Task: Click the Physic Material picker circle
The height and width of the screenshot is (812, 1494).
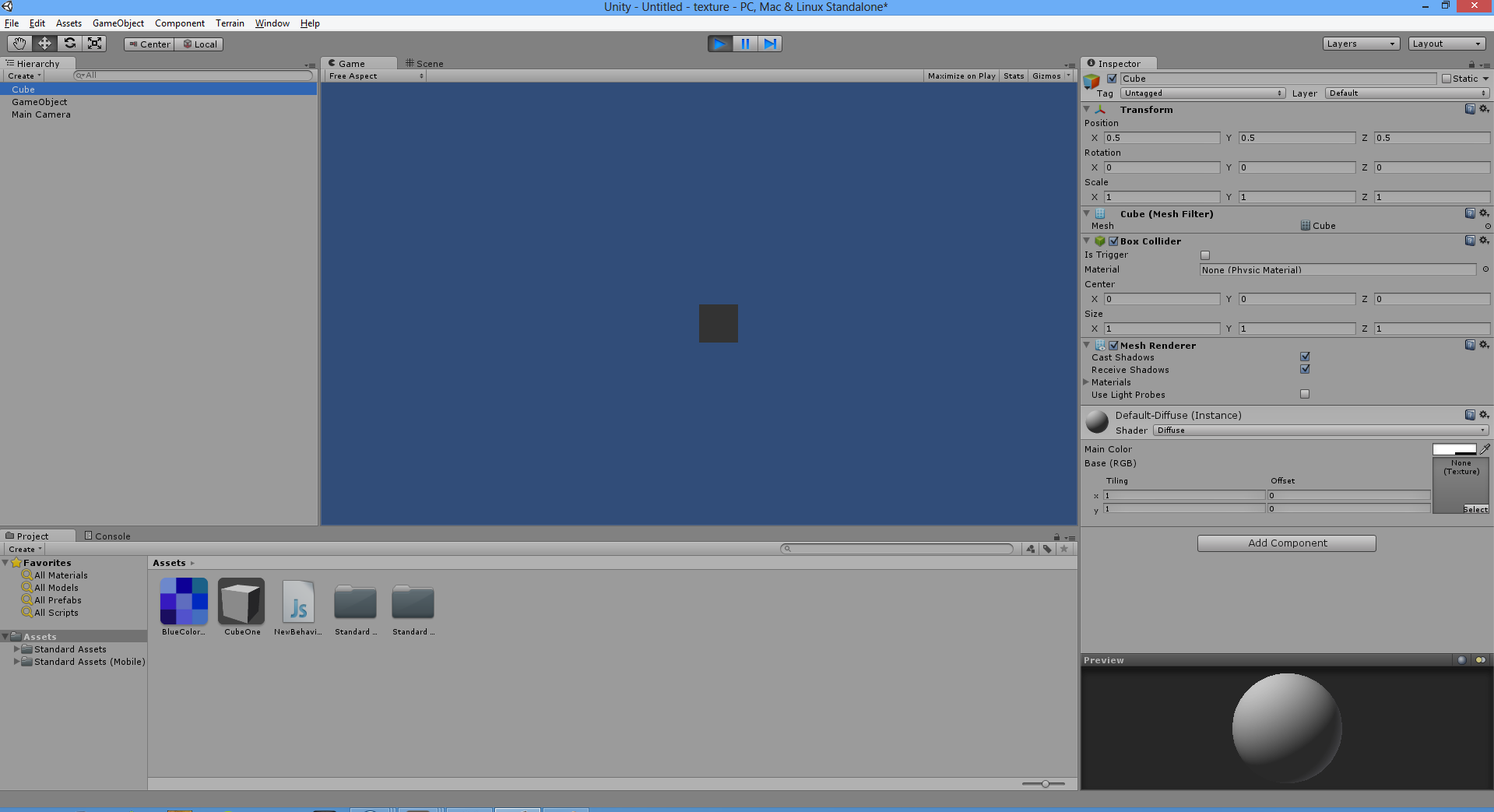Action: pos(1485,269)
